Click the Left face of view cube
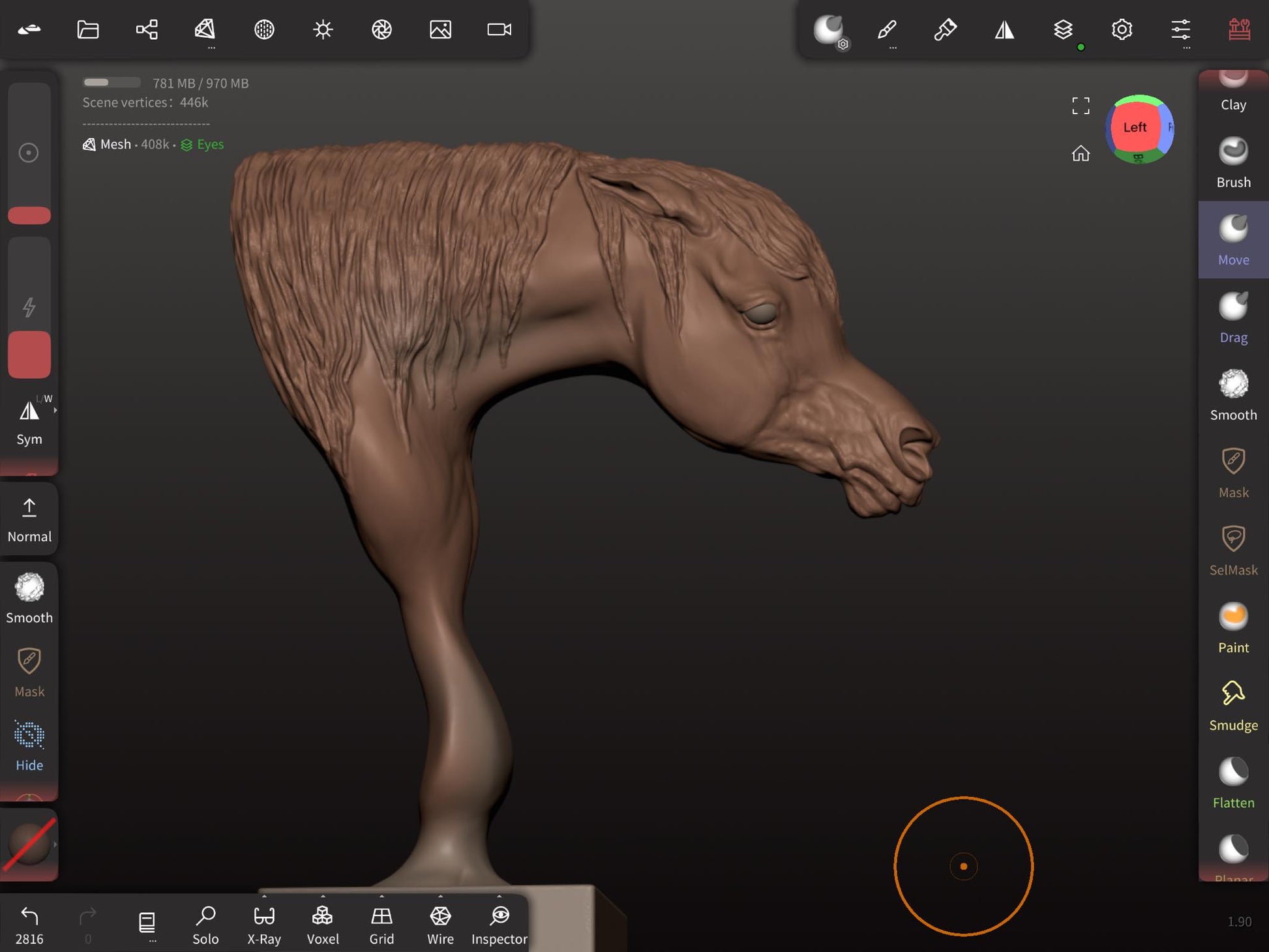 [x=1134, y=128]
